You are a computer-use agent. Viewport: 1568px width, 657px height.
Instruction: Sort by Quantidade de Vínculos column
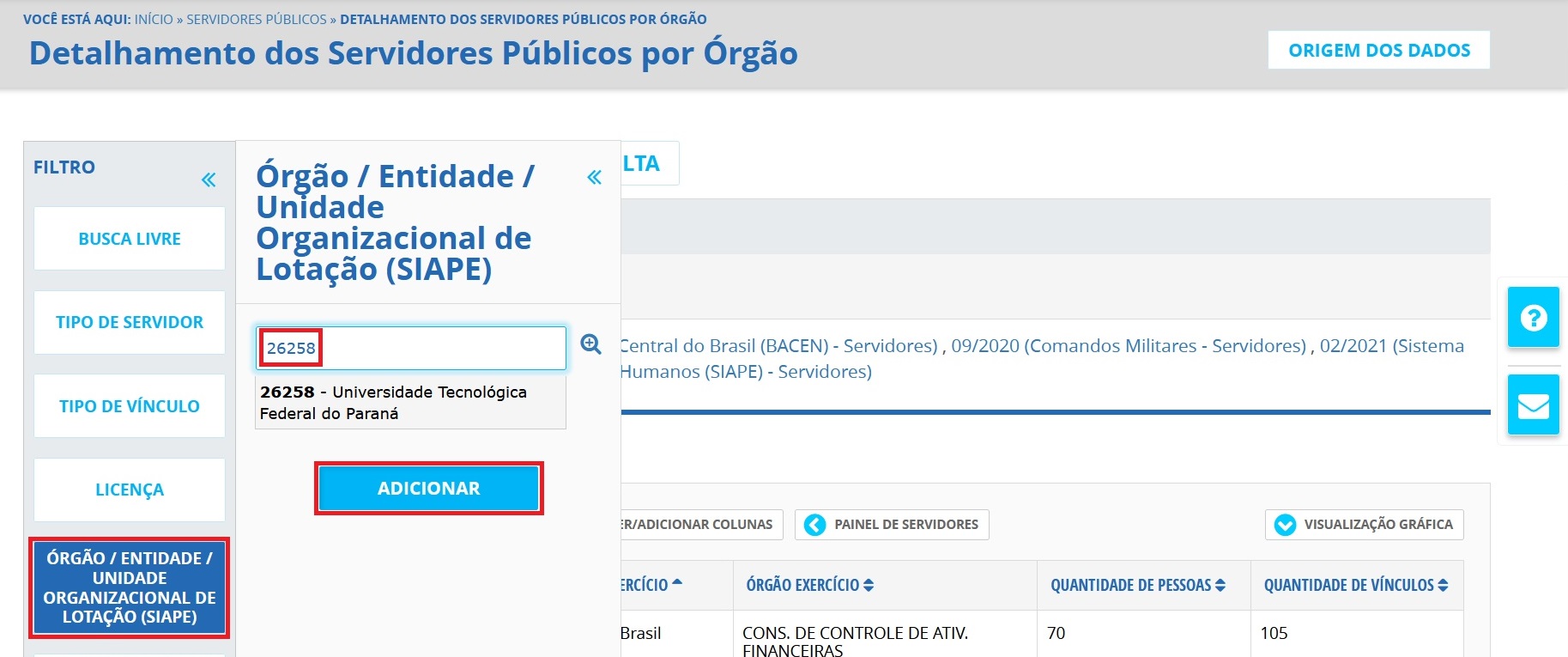[x=1355, y=585]
